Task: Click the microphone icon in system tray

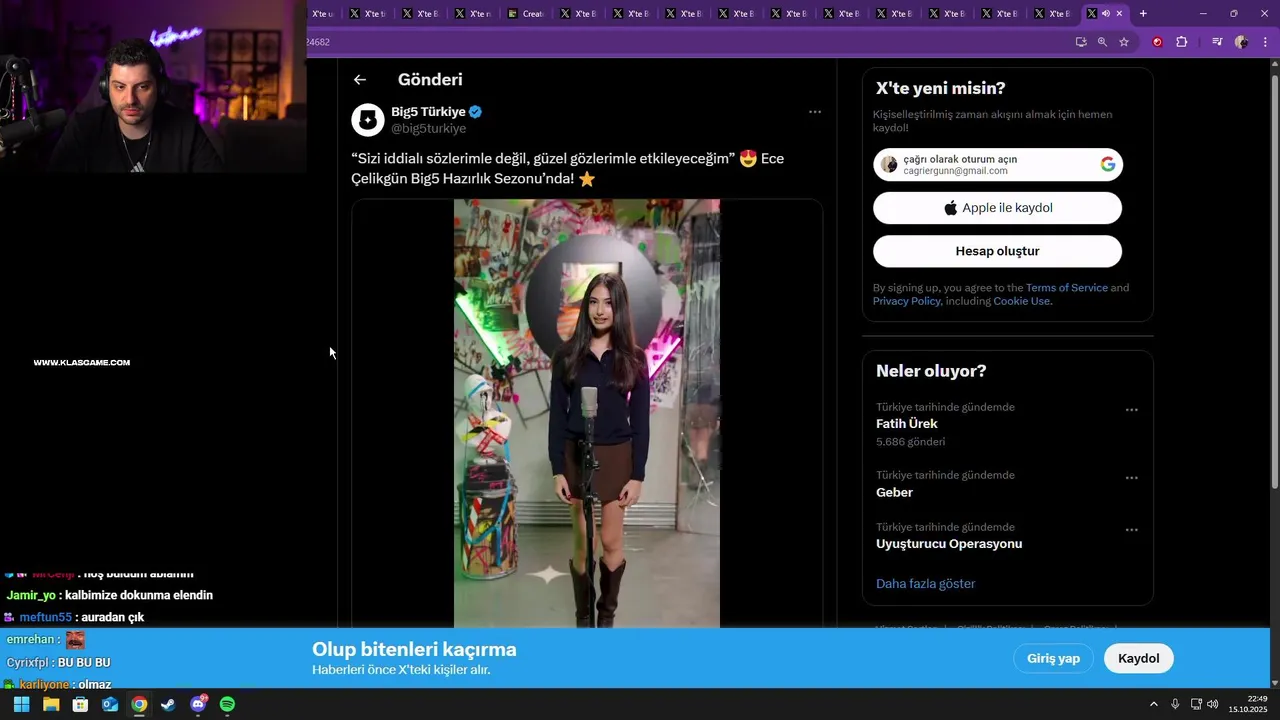Action: click(1175, 704)
